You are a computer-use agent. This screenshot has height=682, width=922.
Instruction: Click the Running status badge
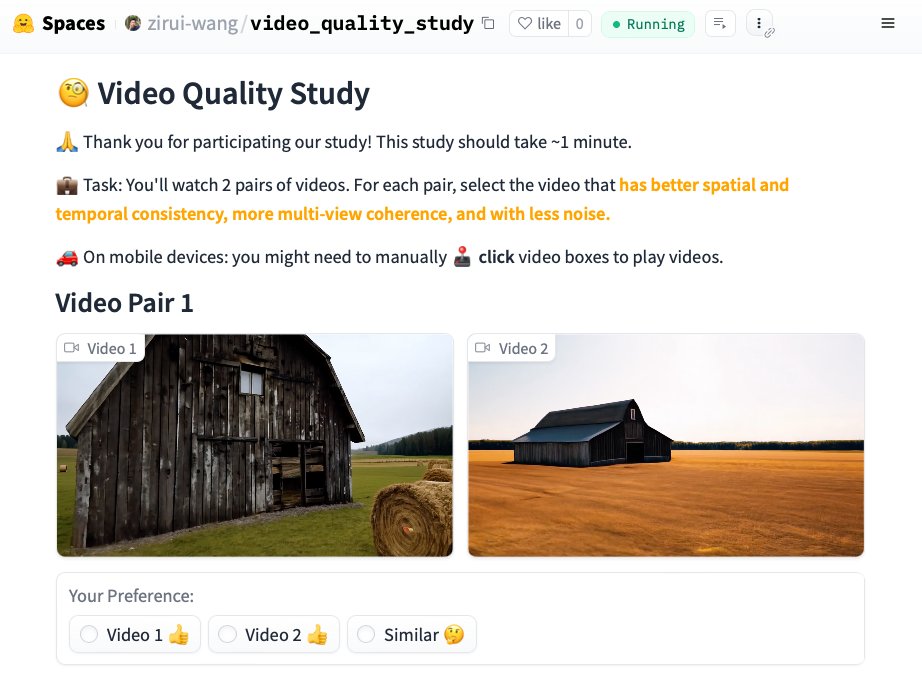click(x=648, y=24)
